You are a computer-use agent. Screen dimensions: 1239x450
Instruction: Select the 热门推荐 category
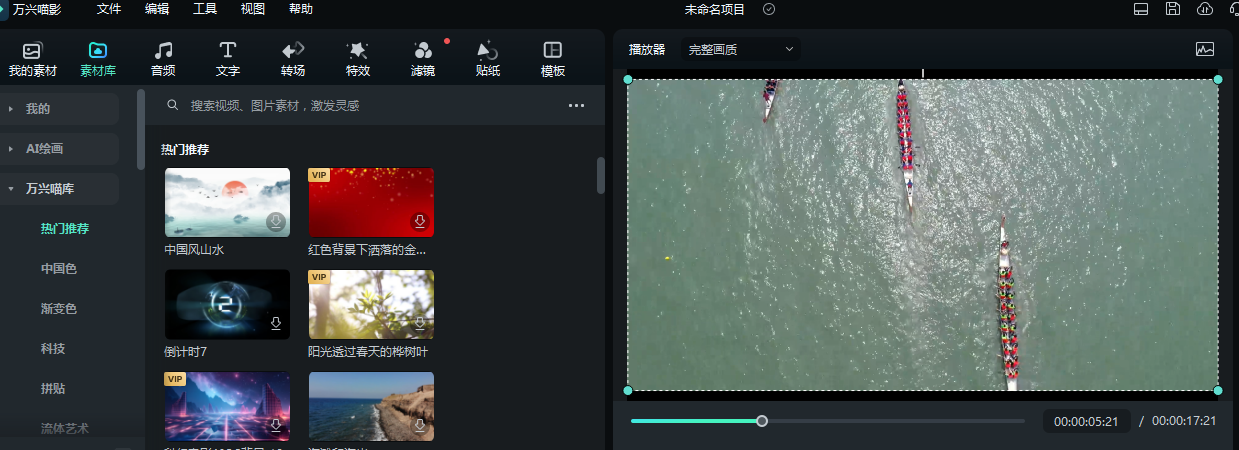[65, 229]
